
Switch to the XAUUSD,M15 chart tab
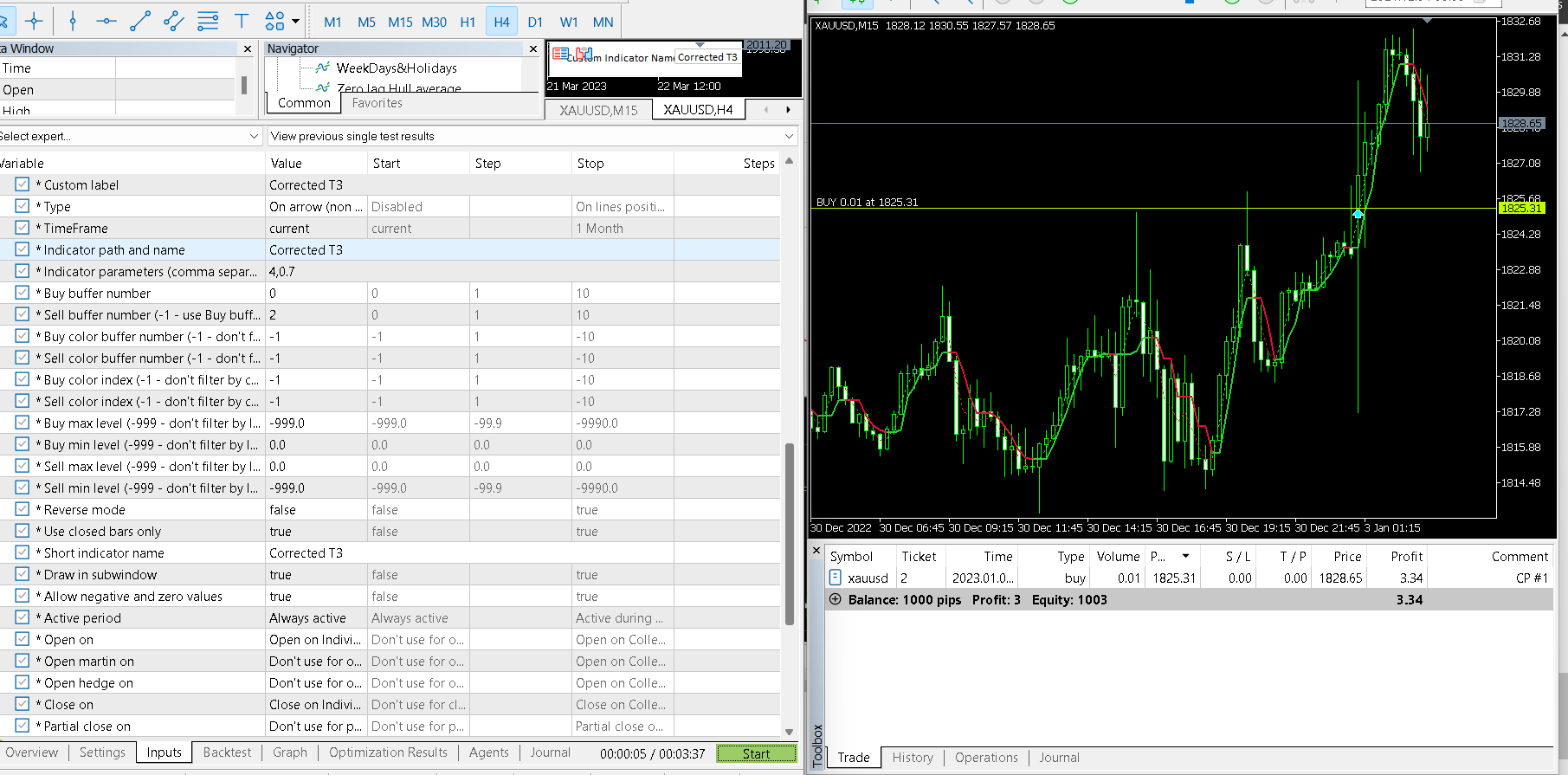point(598,110)
